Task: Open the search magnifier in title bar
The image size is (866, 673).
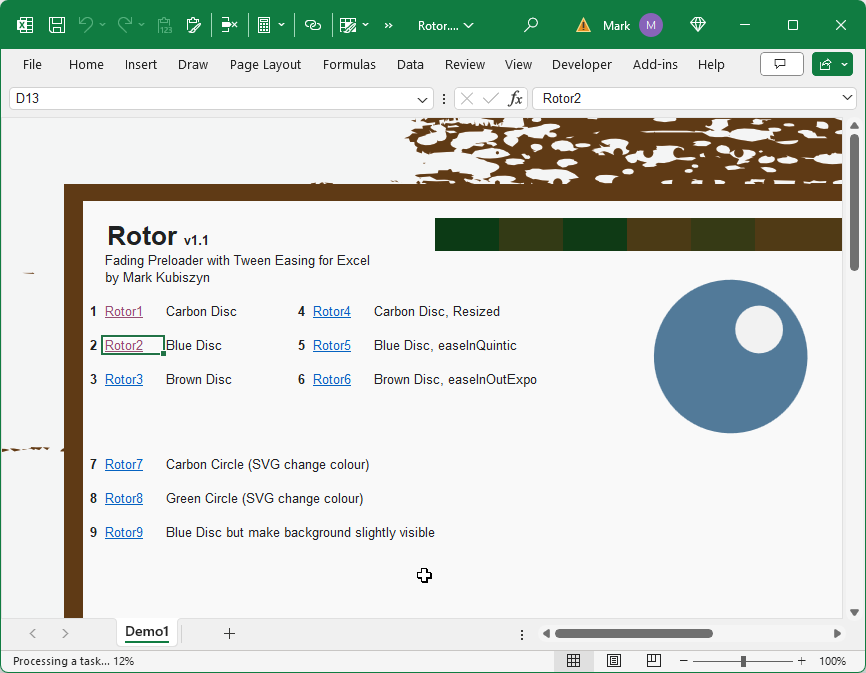Action: pos(532,25)
